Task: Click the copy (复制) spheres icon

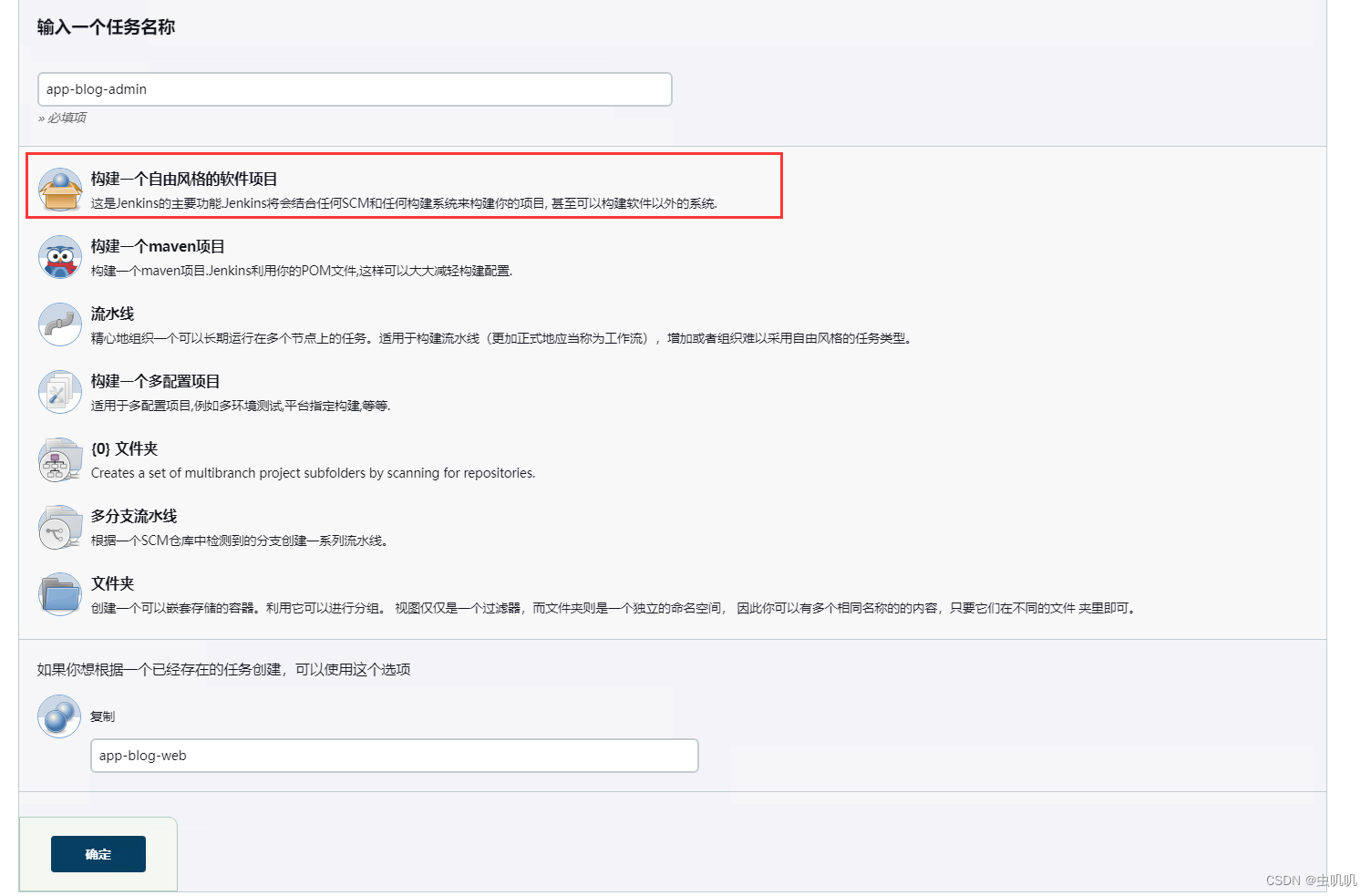Action: coord(59,716)
